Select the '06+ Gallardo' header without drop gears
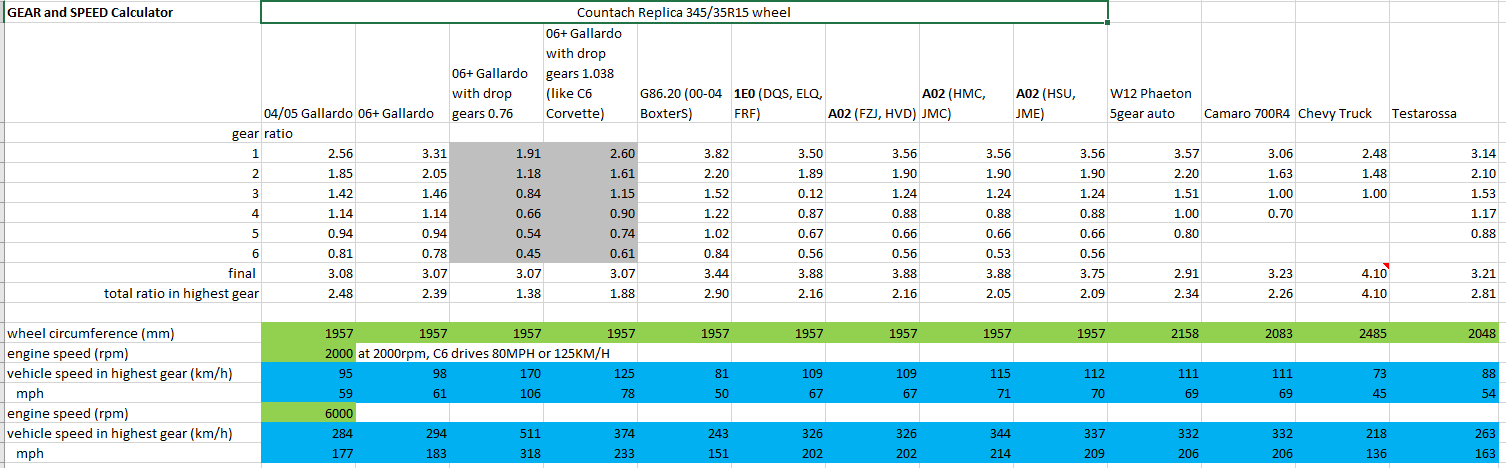Viewport: 1506px width, 468px height. click(402, 73)
